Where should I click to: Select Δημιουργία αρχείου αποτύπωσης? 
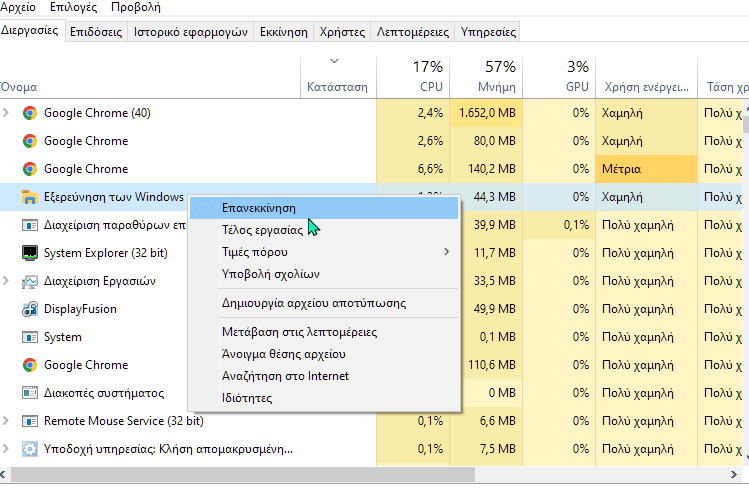click(x=324, y=303)
